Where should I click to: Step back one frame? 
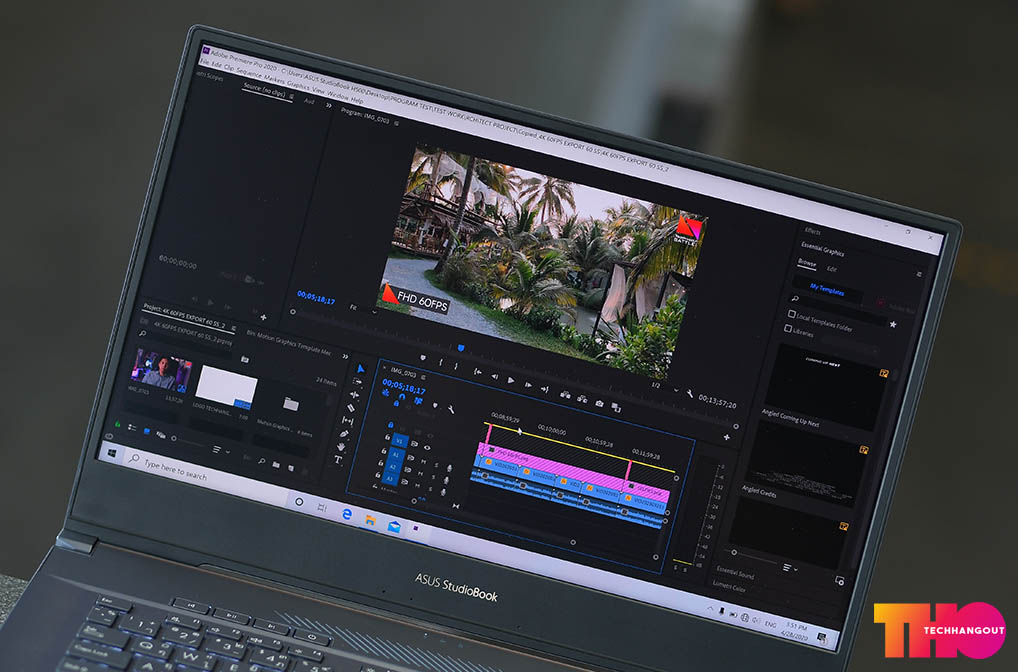pos(494,376)
